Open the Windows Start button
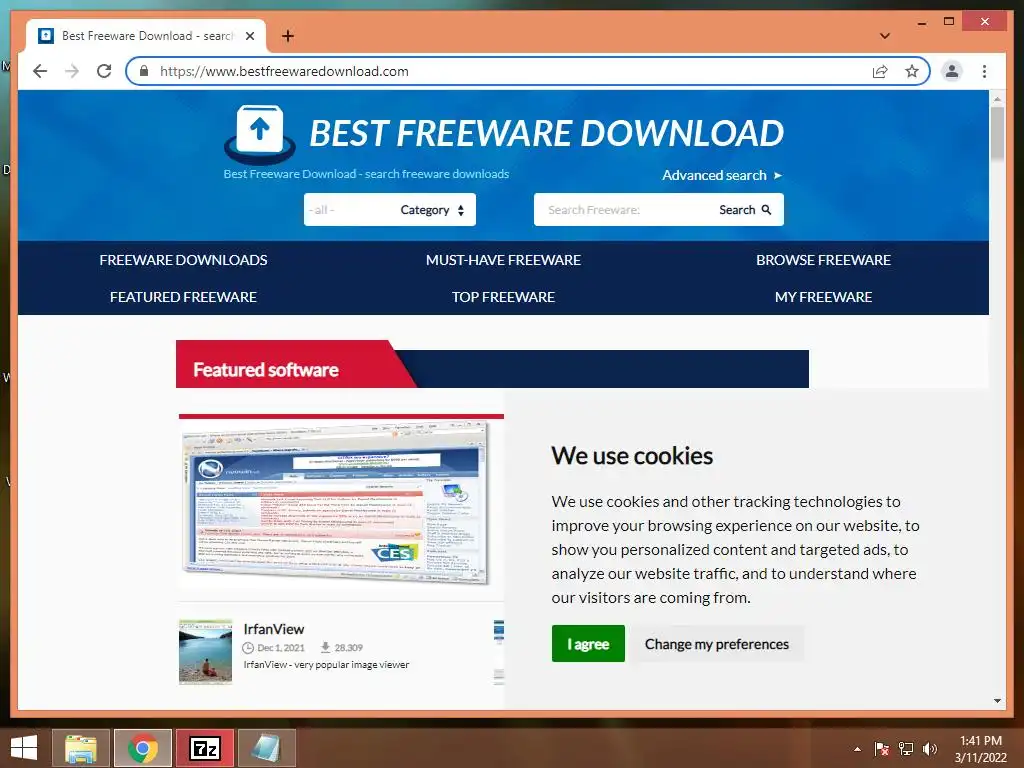Viewport: 1024px width, 768px height. pyautogui.click(x=24, y=748)
